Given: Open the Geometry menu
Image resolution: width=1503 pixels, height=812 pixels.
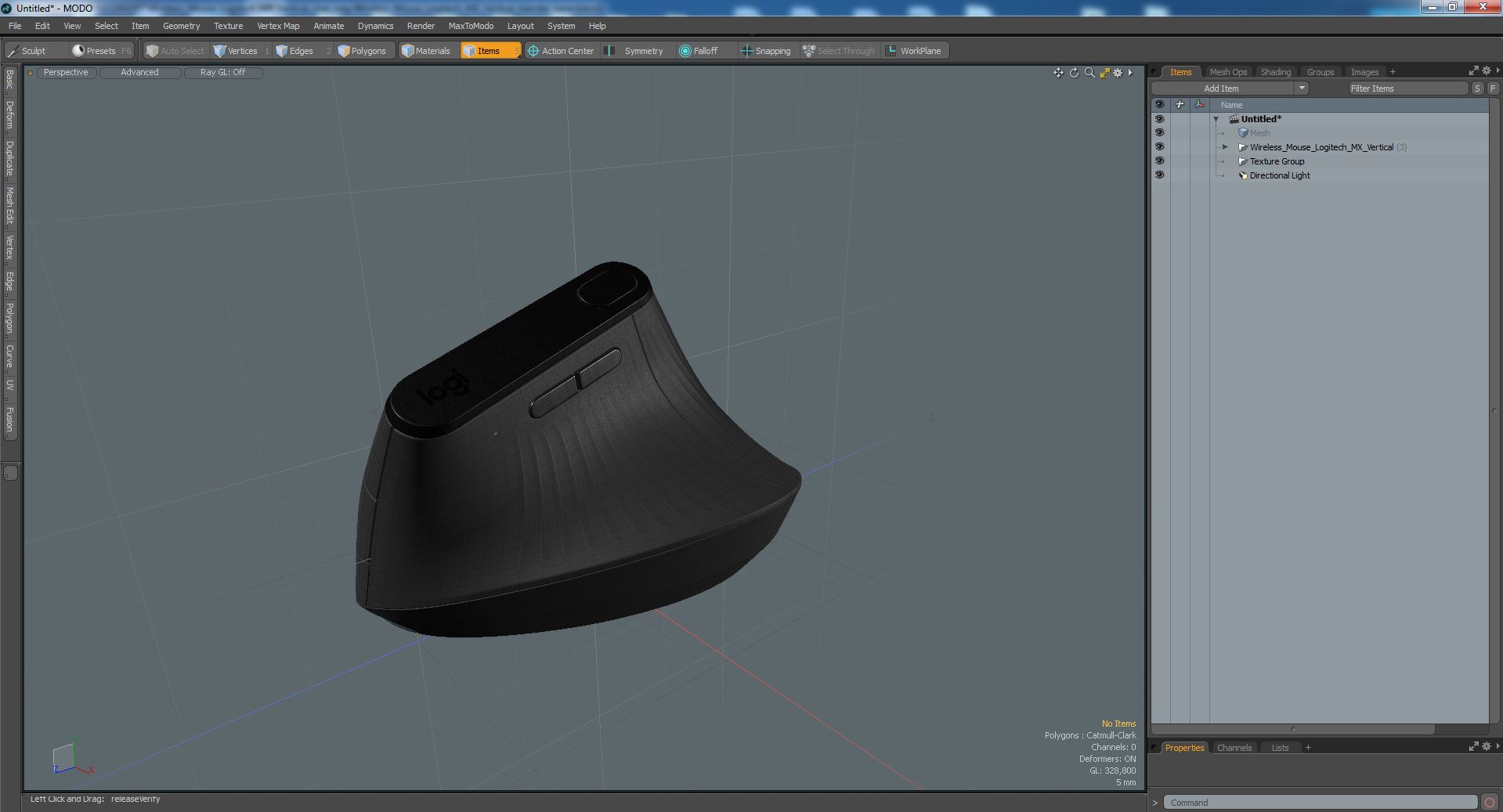Looking at the screenshot, I should pyautogui.click(x=181, y=26).
